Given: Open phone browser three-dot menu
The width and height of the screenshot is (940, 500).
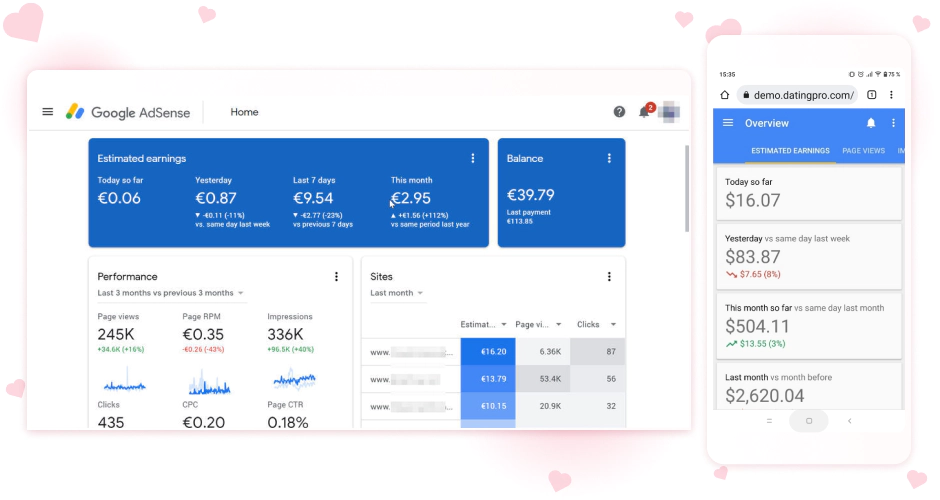Looking at the screenshot, I should pyautogui.click(x=891, y=95).
